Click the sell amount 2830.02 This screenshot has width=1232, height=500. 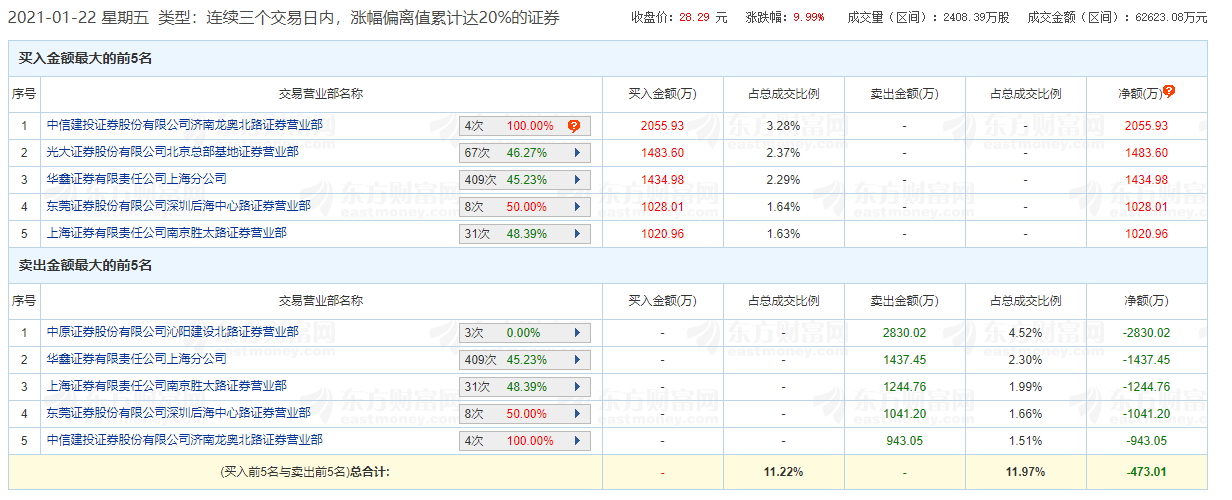click(904, 333)
